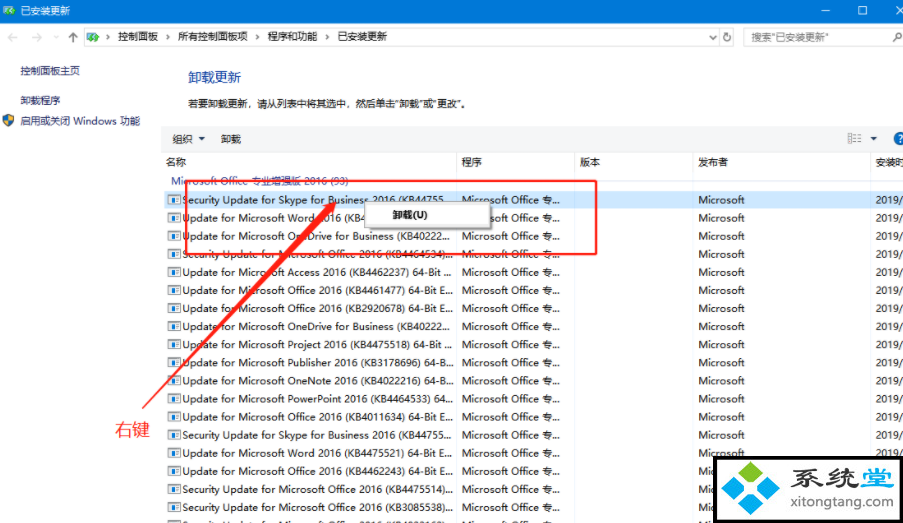Click icon of Office 2016 (KB2920678) update
This screenshot has height=523, width=903.
173,308
